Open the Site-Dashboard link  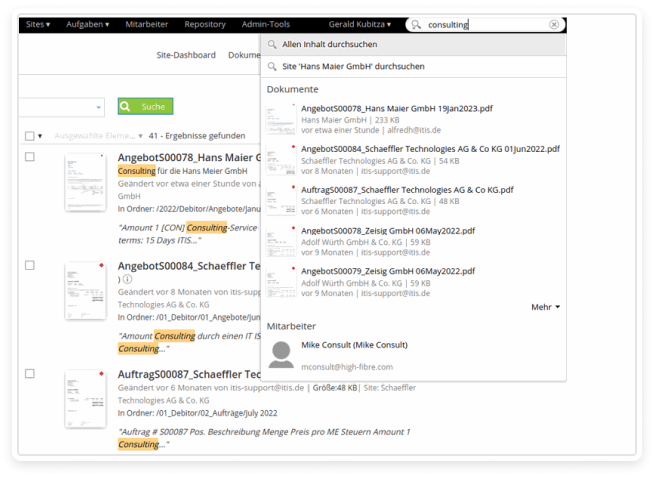pyautogui.click(x=185, y=56)
